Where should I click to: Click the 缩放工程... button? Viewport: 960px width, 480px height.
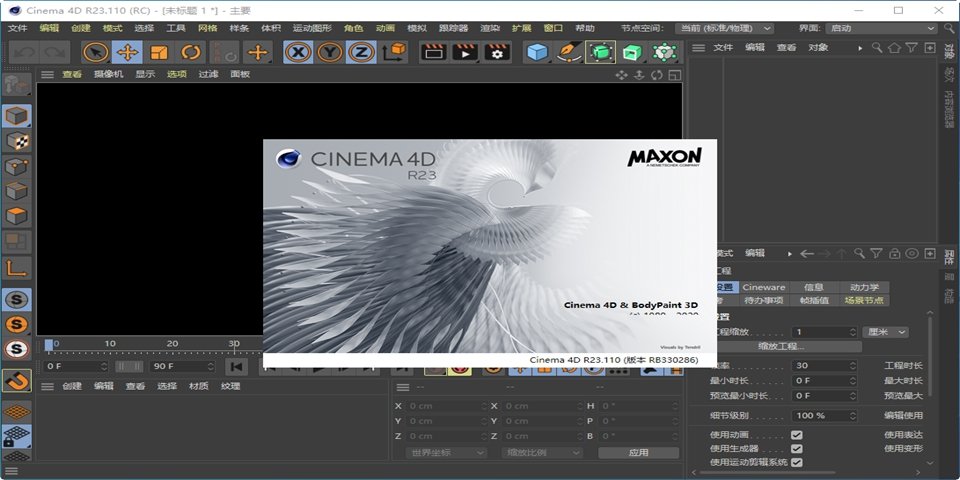tap(781, 347)
